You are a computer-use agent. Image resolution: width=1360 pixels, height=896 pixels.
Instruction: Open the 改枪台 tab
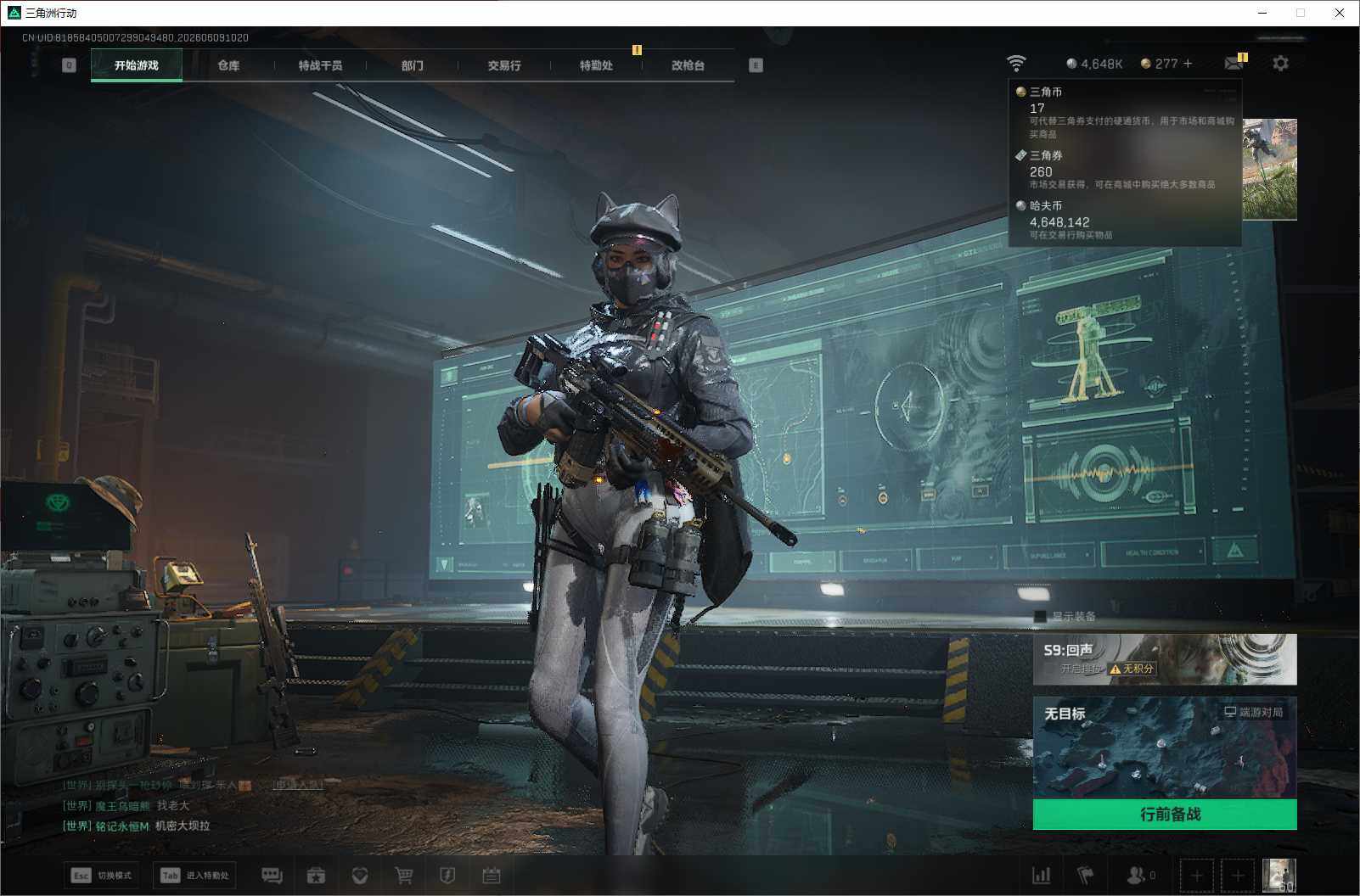click(x=688, y=65)
